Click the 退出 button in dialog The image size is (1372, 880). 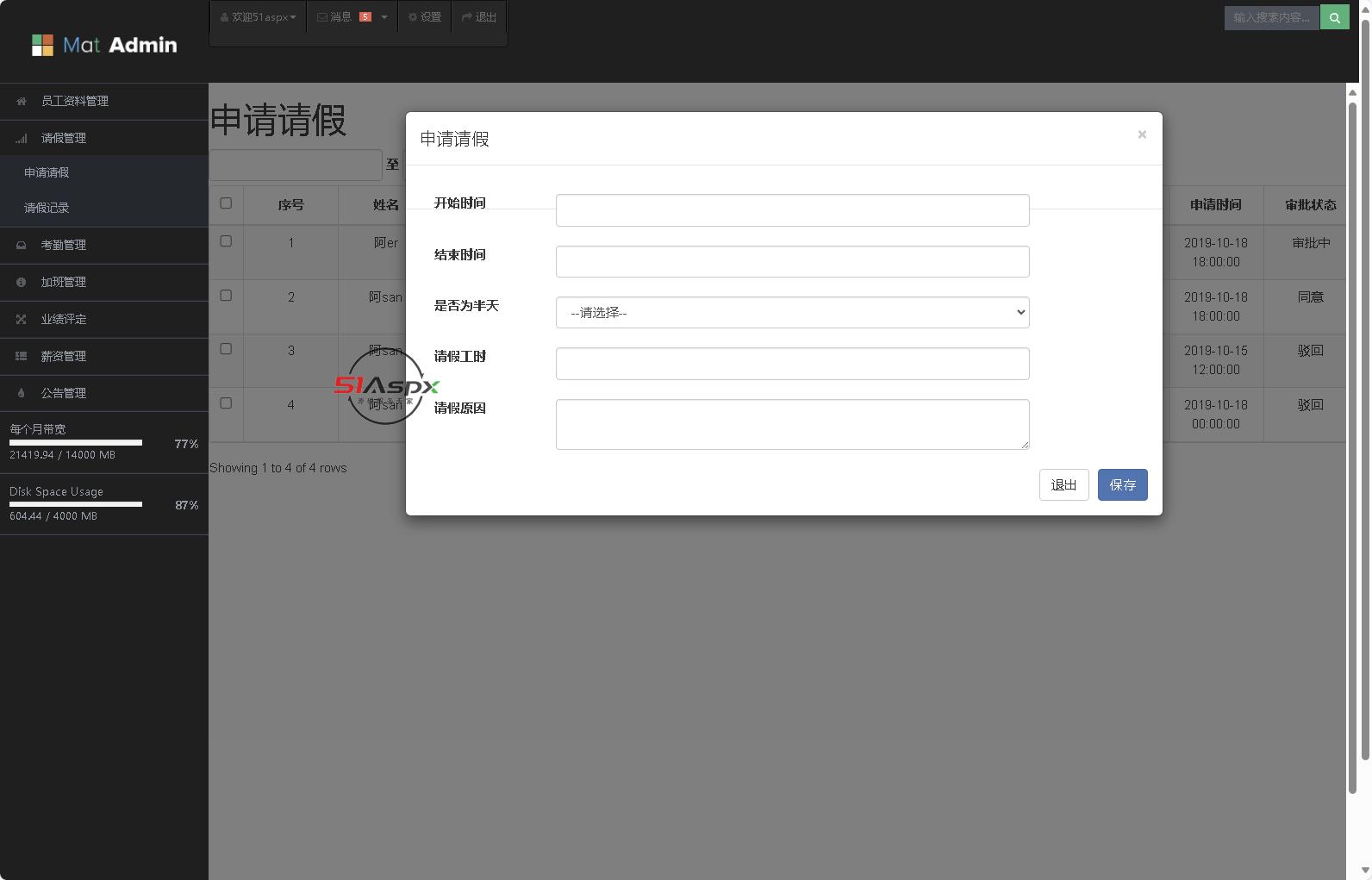click(1063, 485)
